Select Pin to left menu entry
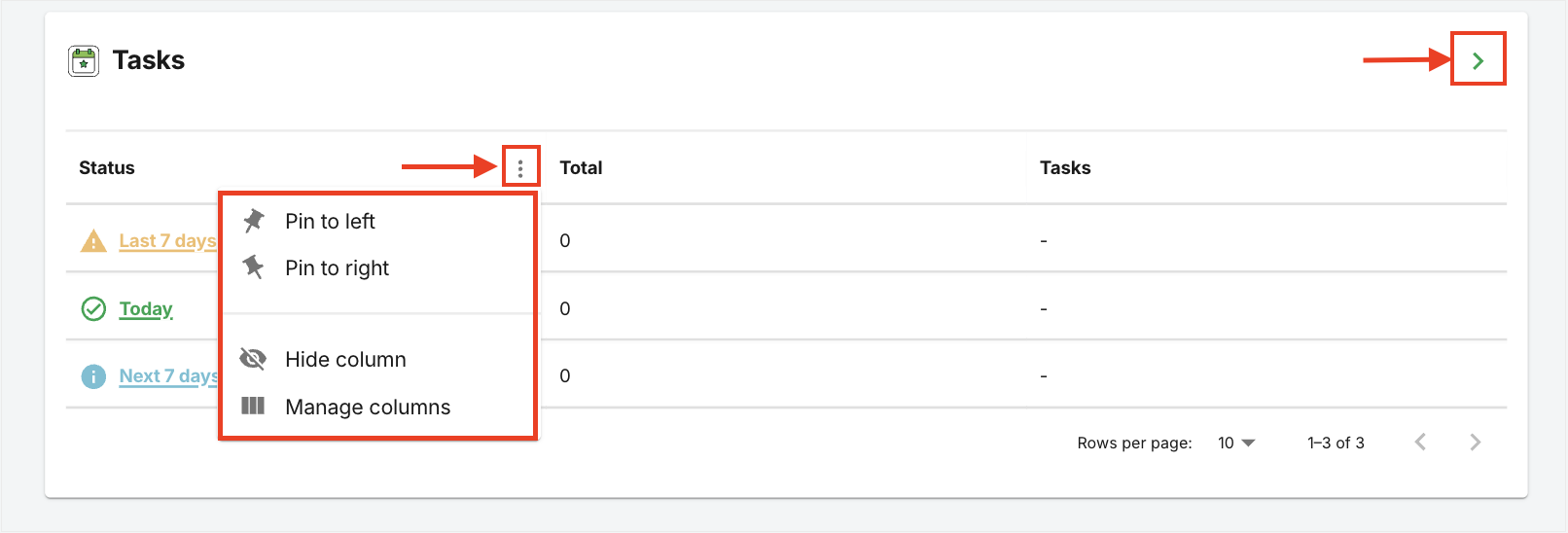The image size is (1568, 533). tap(330, 222)
